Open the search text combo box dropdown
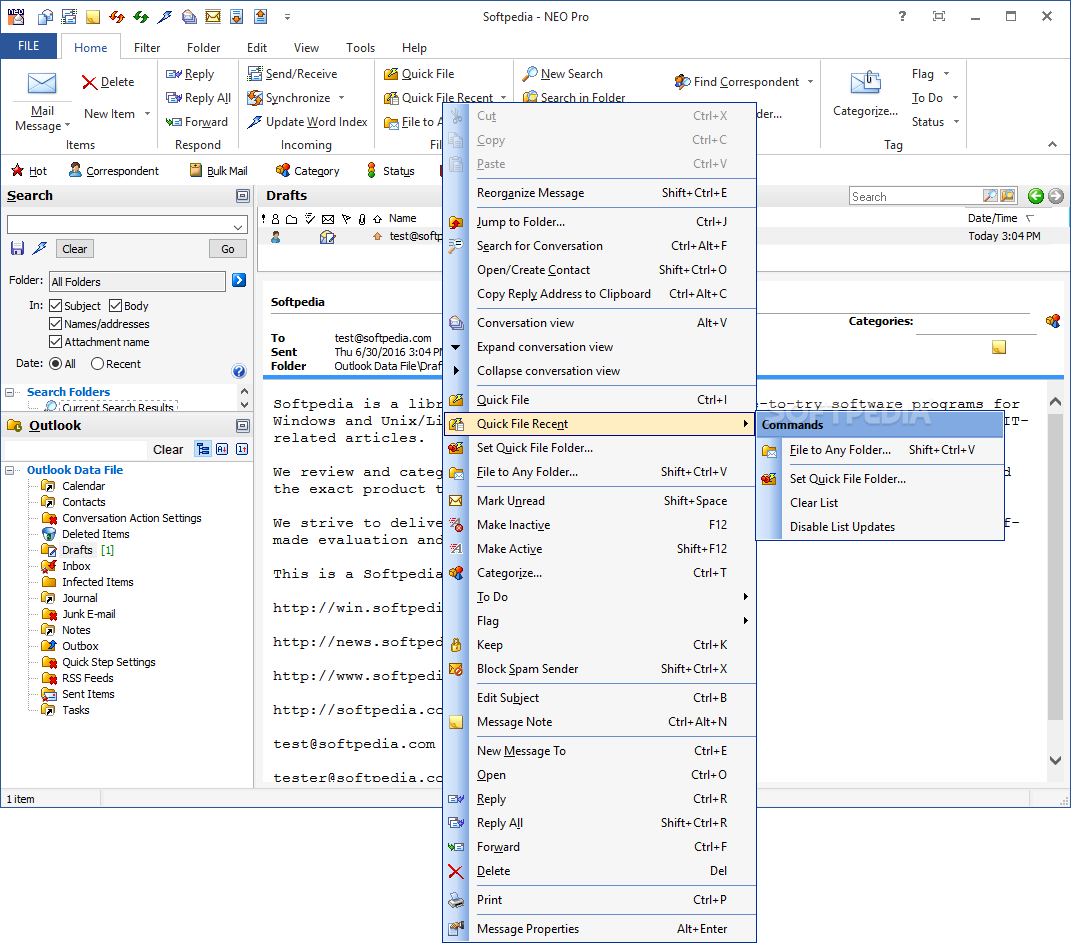 (238, 226)
